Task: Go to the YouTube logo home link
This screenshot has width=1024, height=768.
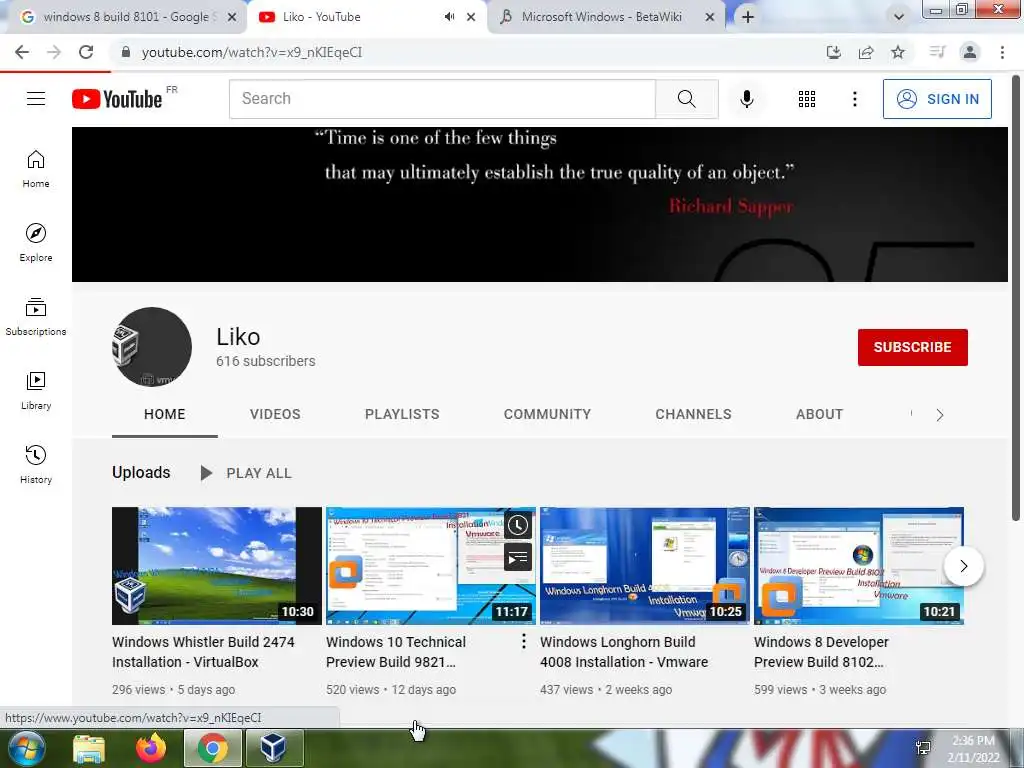Action: 117,99
